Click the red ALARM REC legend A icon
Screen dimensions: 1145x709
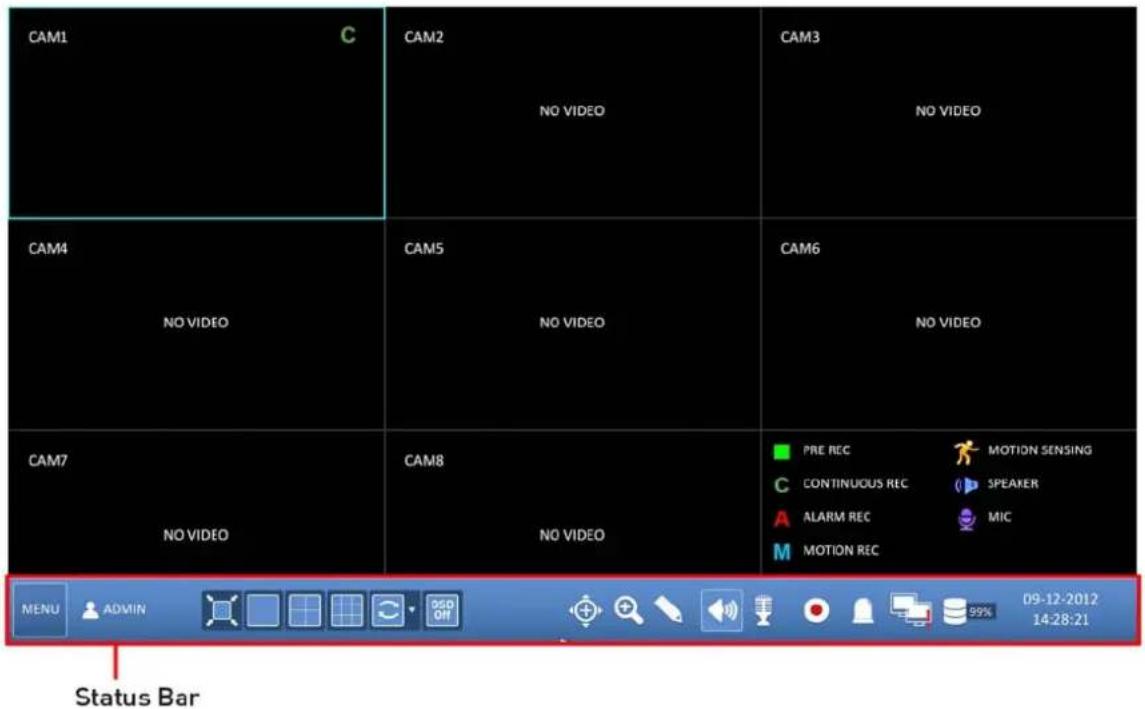coord(781,518)
